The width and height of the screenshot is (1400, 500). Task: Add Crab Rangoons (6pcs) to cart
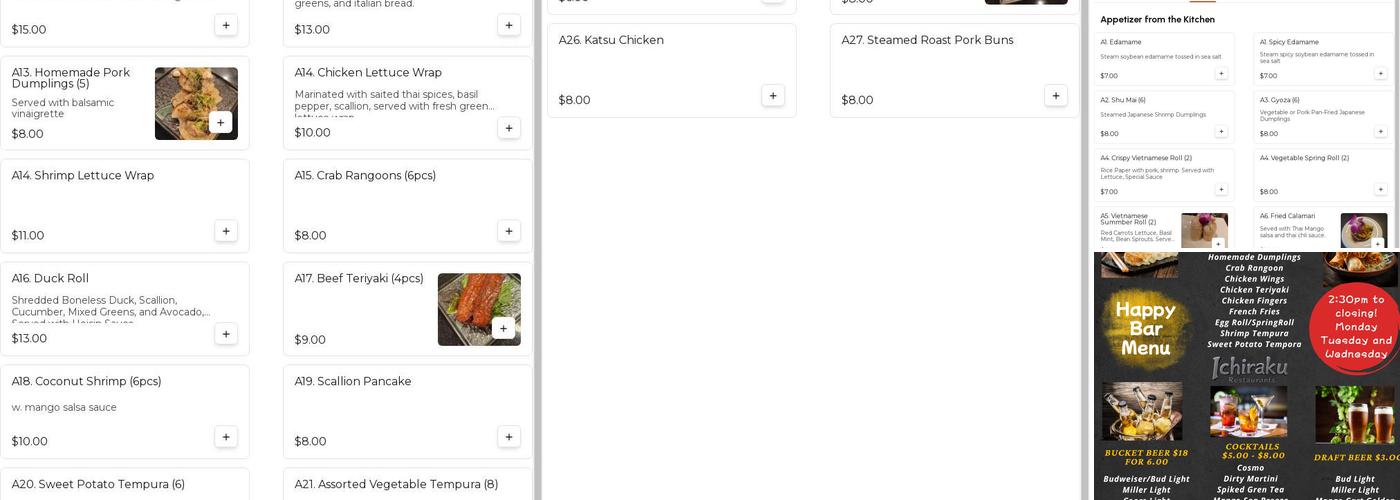click(508, 231)
